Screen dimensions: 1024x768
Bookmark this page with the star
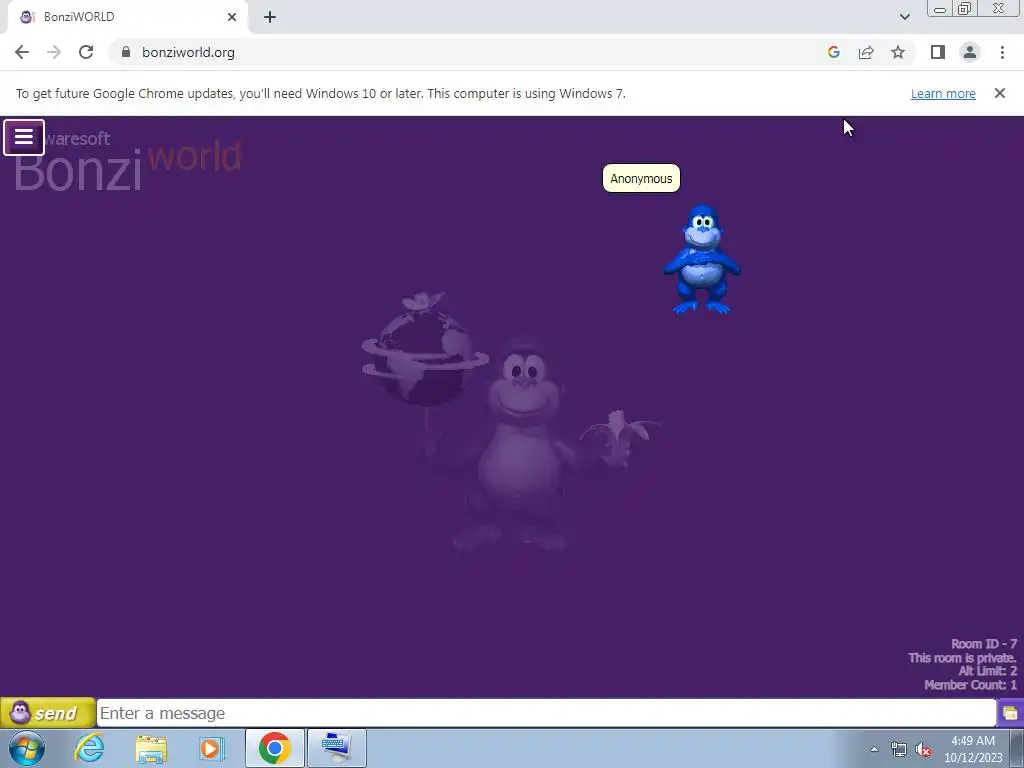coord(898,52)
